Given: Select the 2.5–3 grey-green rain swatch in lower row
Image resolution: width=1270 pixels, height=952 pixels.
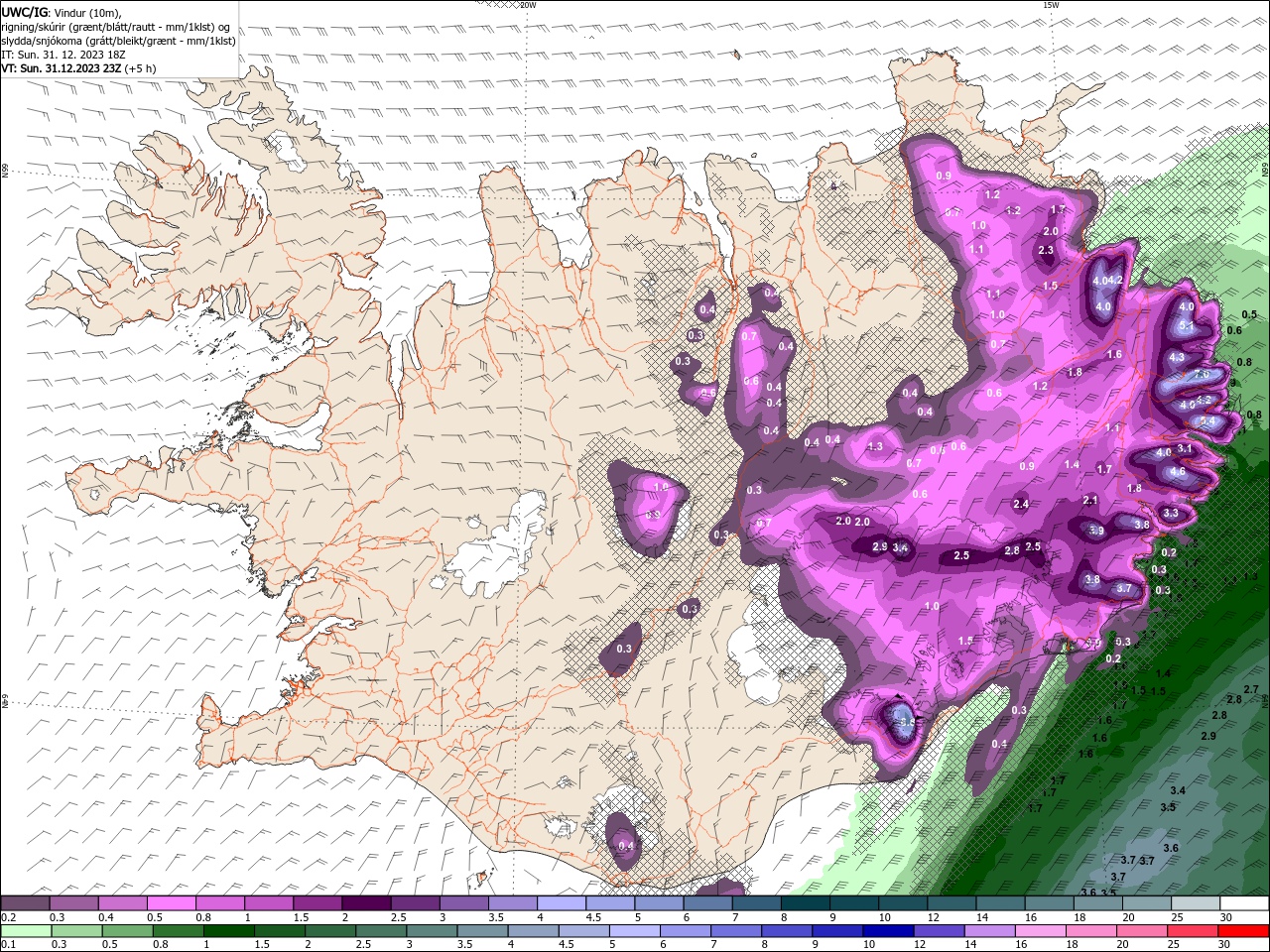Looking at the screenshot, I should pyautogui.click(x=382, y=931).
